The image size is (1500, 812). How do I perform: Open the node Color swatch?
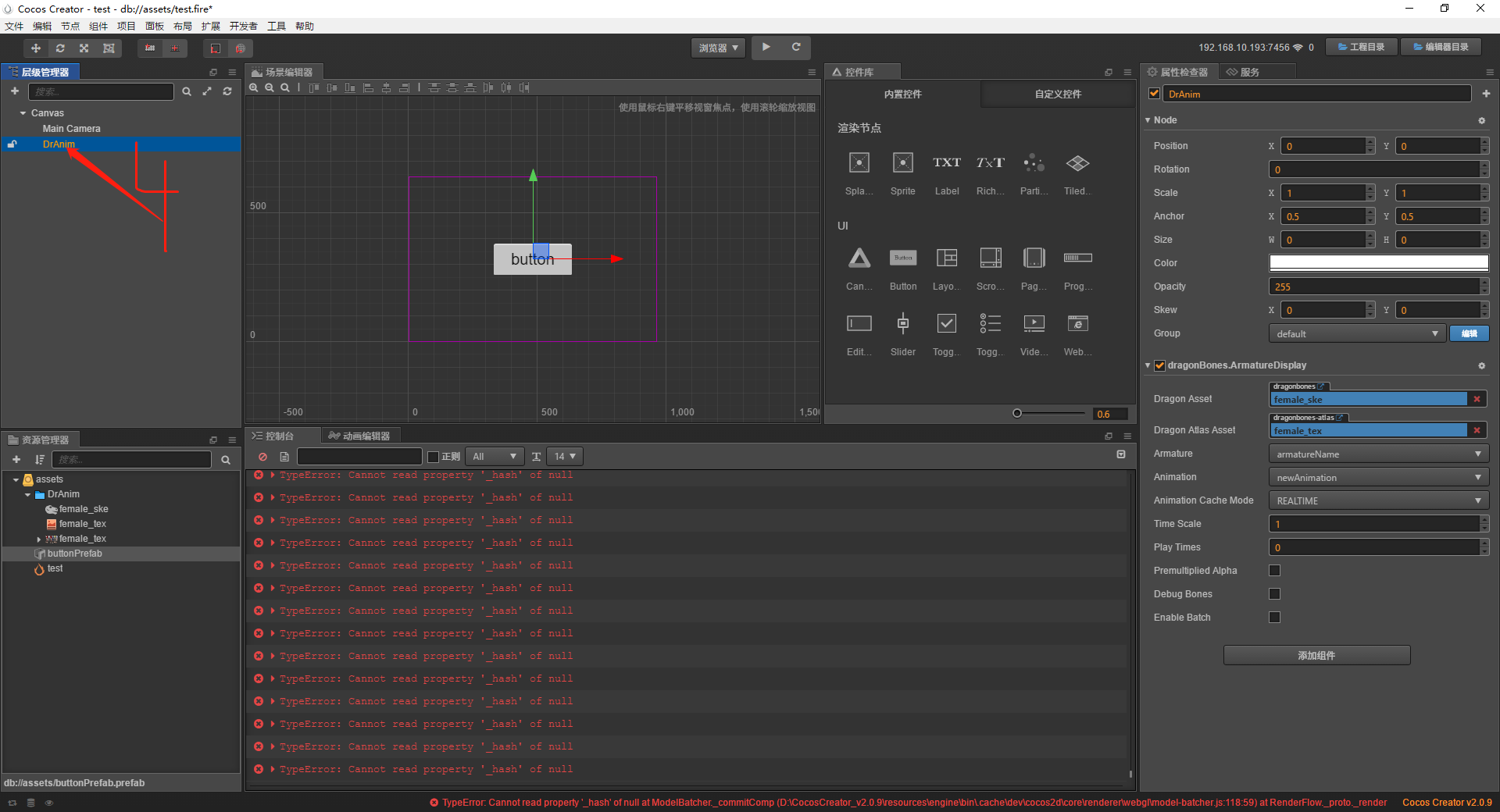(1379, 263)
